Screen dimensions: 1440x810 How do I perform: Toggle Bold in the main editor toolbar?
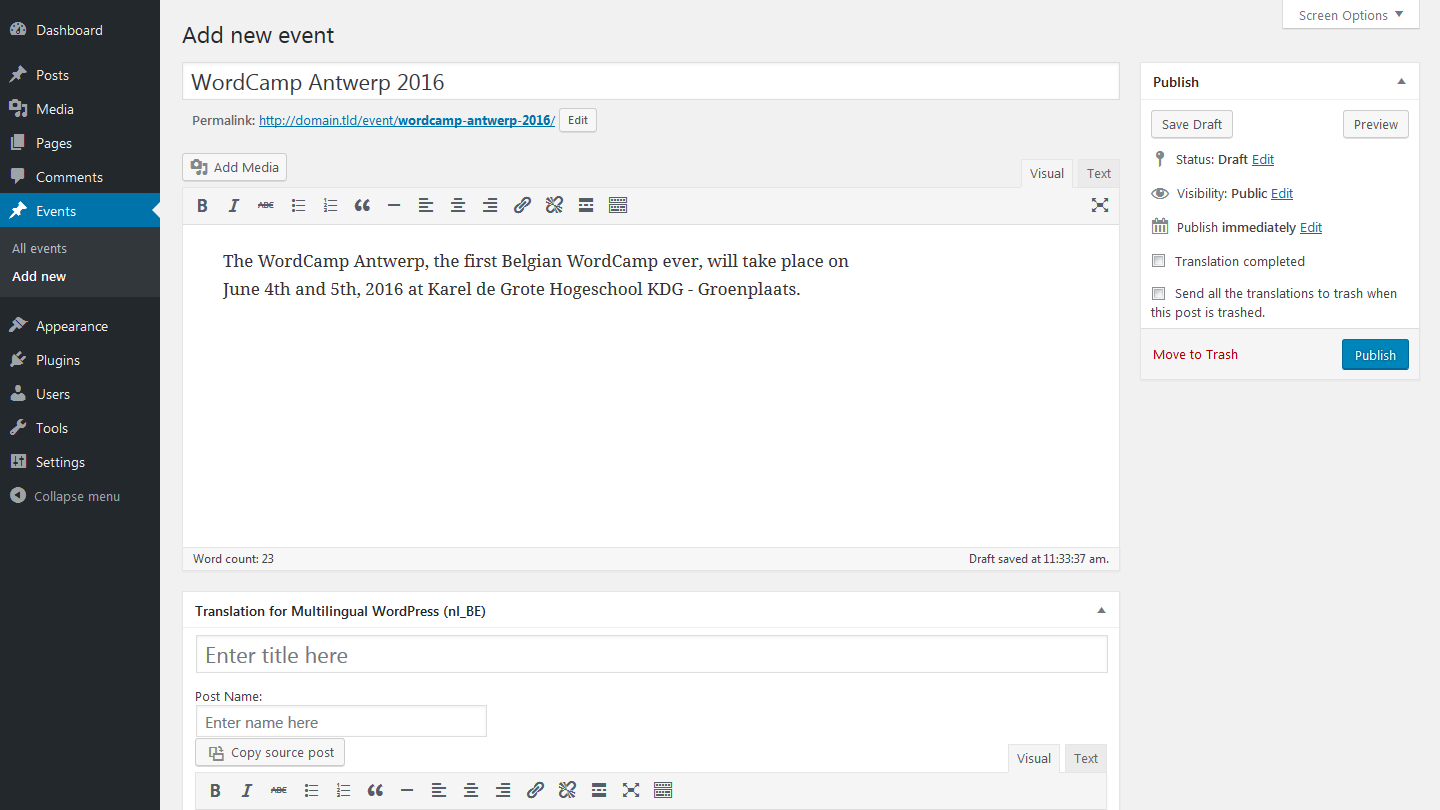[x=202, y=206]
